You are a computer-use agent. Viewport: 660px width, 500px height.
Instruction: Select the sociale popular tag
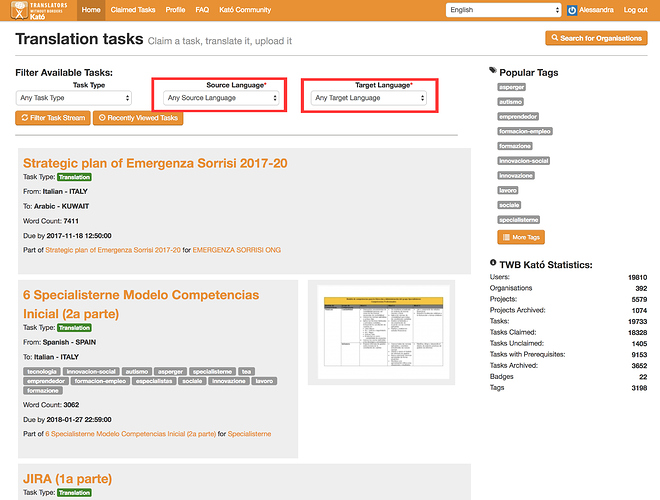point(509,205)
